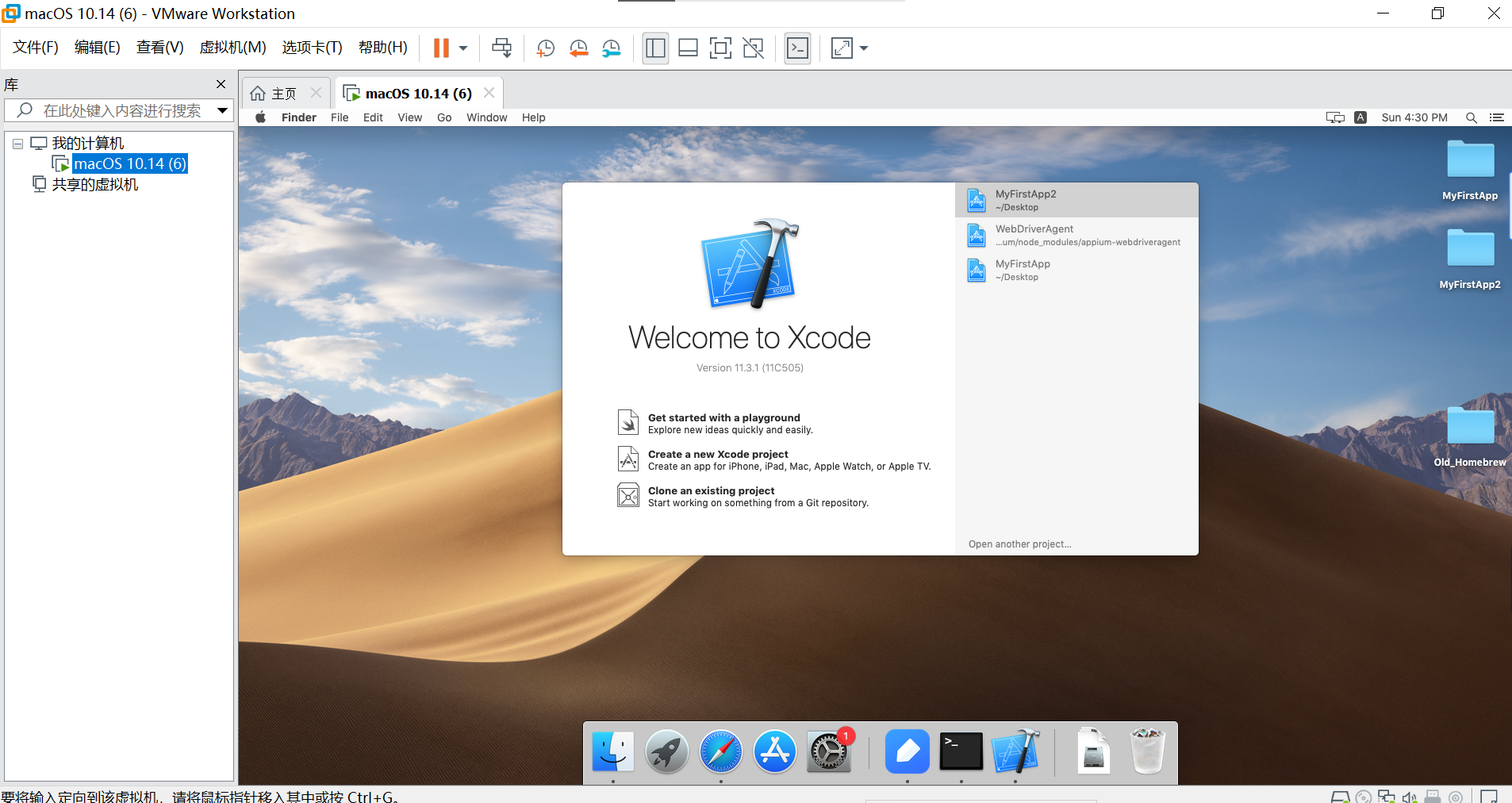Enter full screen mode from VMware toolbar

720,48
